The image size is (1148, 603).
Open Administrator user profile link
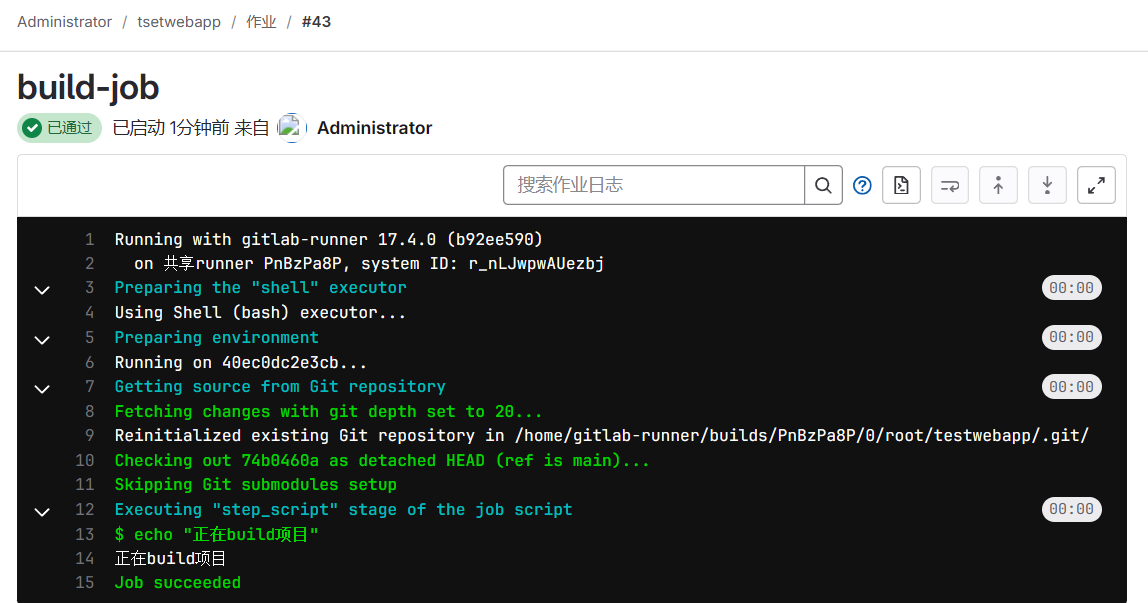pos(374,128)
